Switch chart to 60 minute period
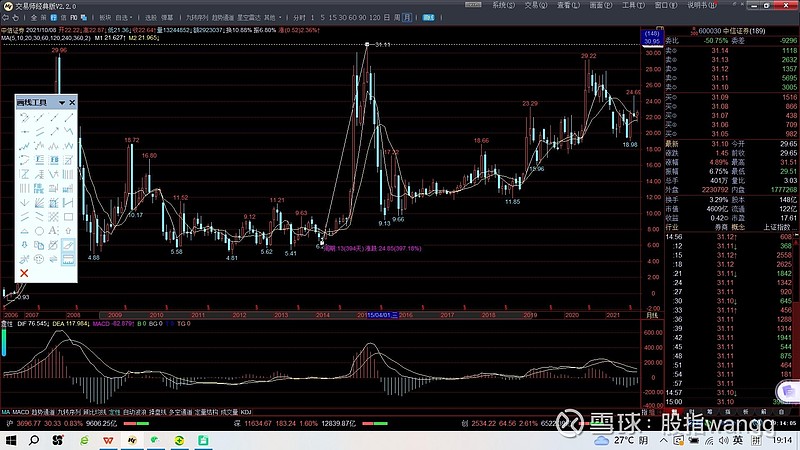Screen dimensions: 800x450 [354, 17]
